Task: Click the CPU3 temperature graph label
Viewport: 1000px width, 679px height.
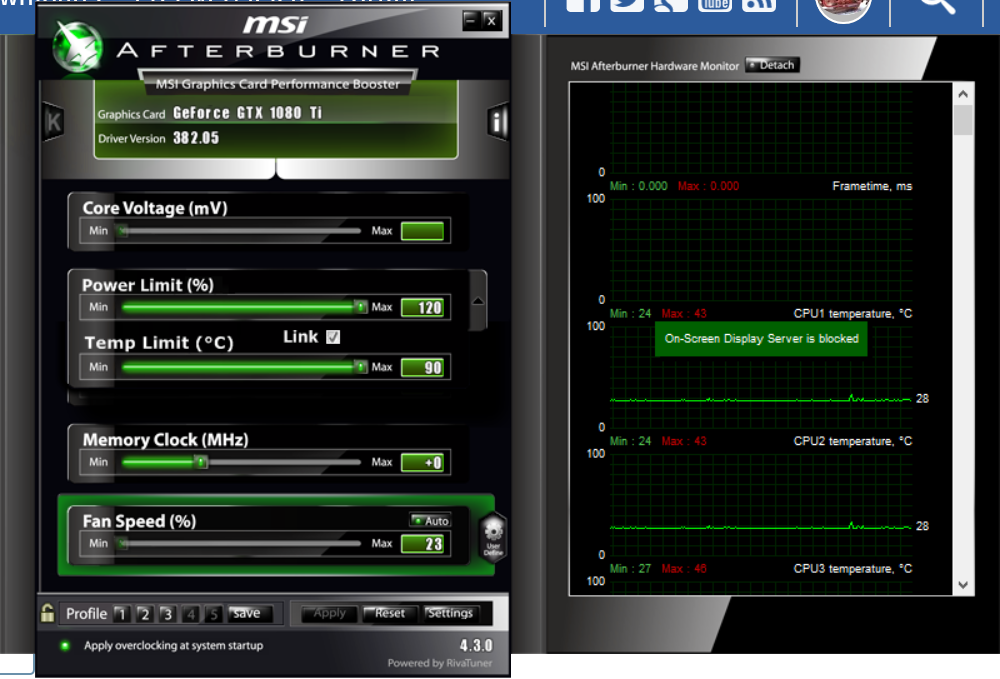Action: tap(853, 569)
